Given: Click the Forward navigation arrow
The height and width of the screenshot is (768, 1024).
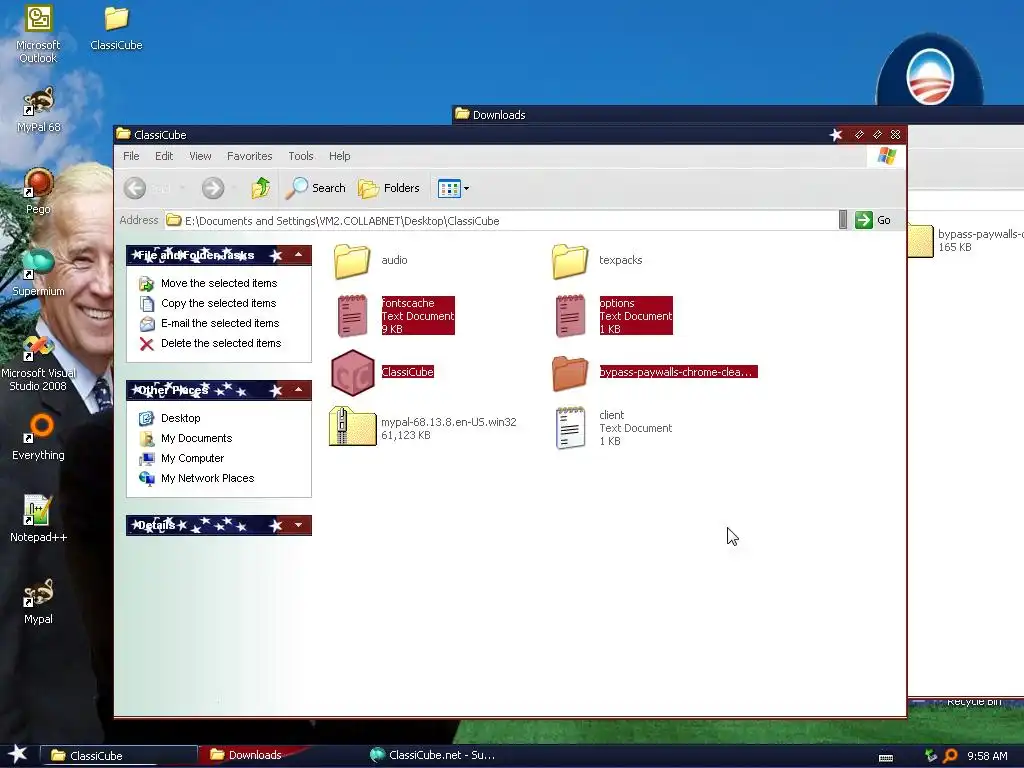Looking at the screenshot, I should point(213,188).
